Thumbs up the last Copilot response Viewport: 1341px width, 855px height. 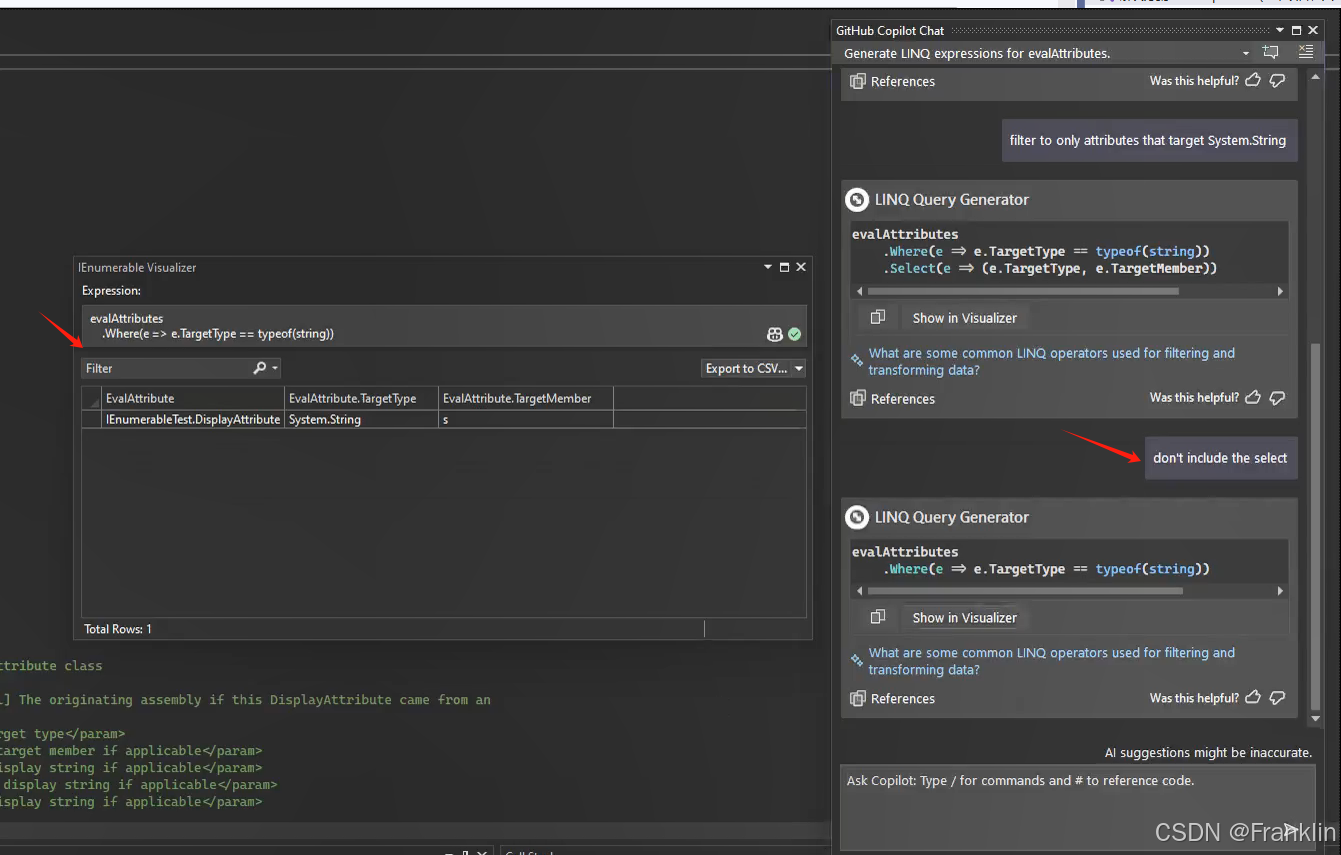1253,698
